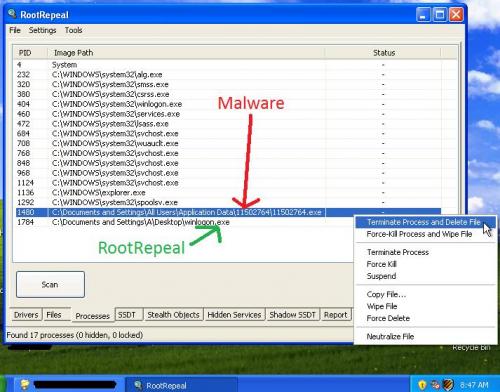500x392 pixels.
Task: Click the RootRepeal taskbar button
Action: [182, 385]
